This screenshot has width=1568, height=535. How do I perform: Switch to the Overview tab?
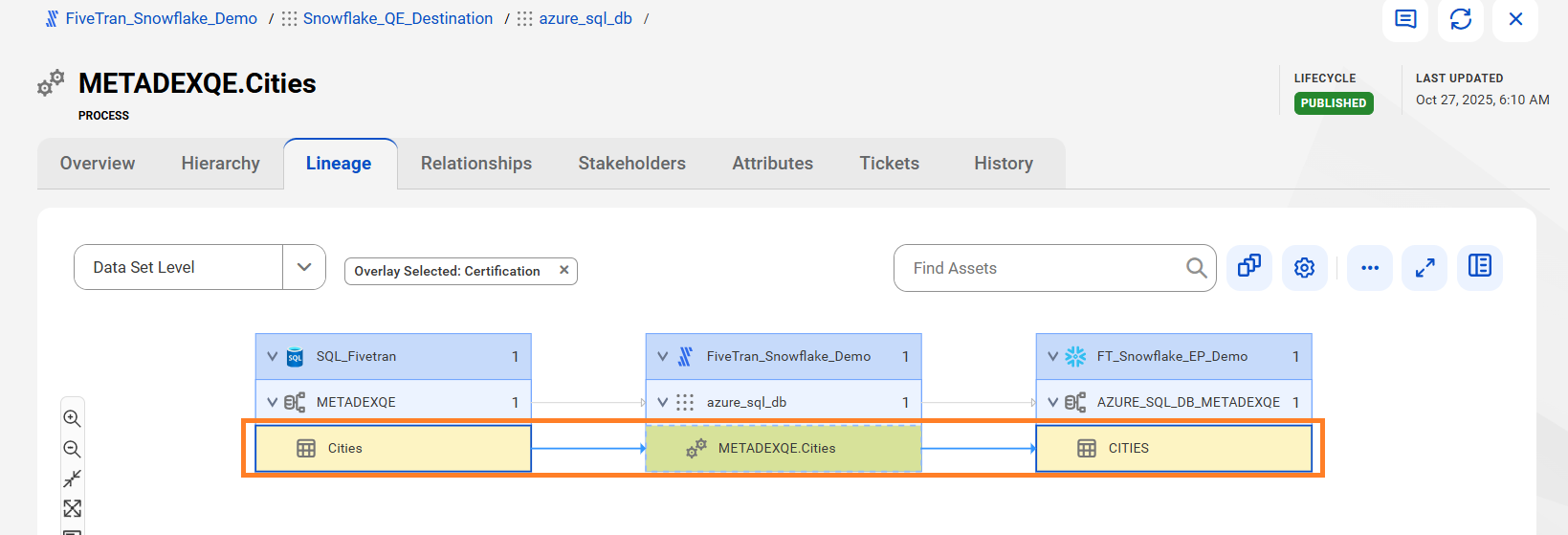(x=98, y=164)
